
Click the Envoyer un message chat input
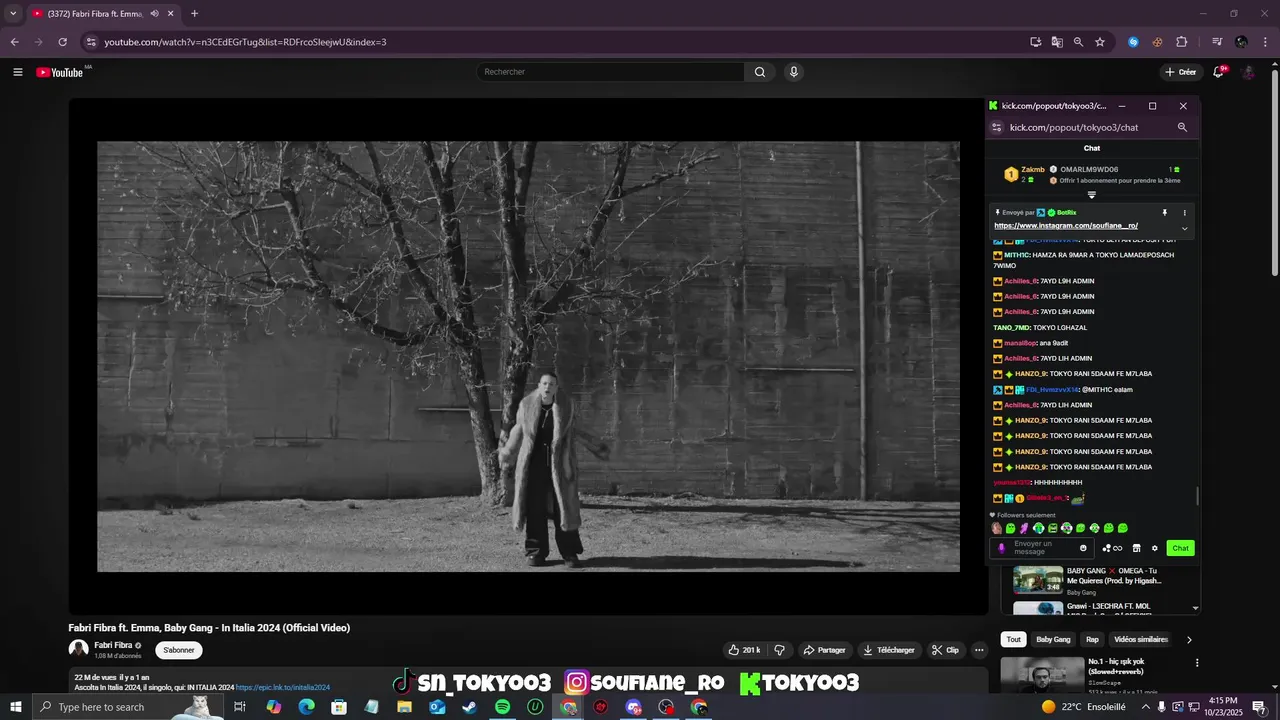pos(1041,548)
